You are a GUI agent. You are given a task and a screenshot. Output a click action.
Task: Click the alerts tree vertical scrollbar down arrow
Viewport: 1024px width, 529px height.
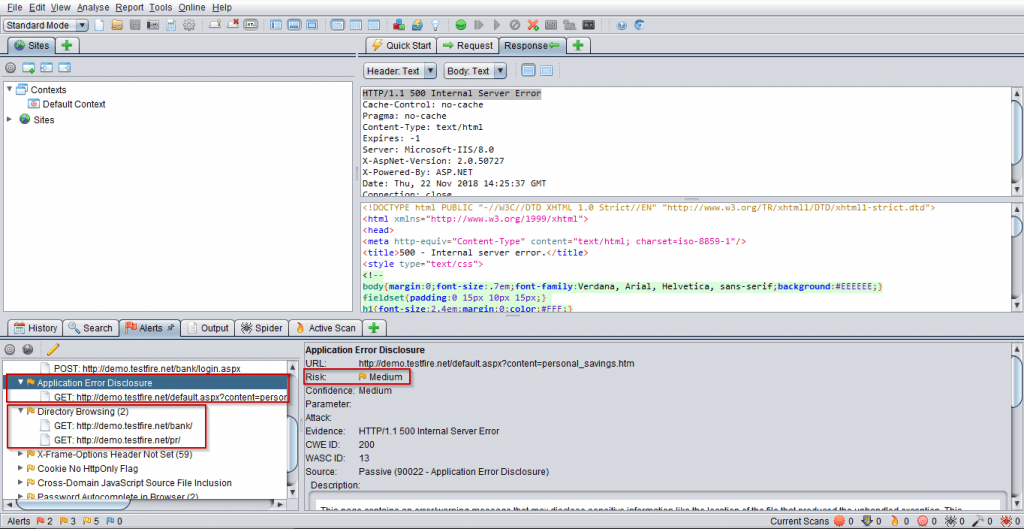coord(293,494)
